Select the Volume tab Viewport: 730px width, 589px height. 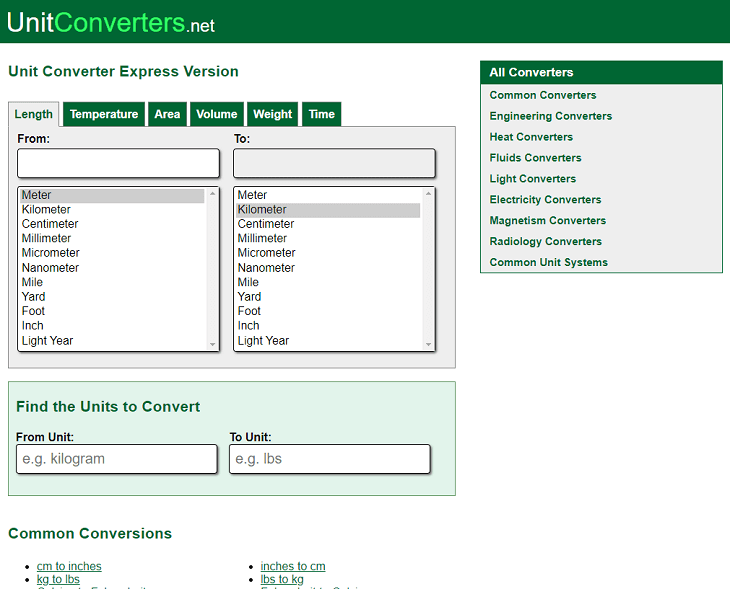(x=216, y=114)
